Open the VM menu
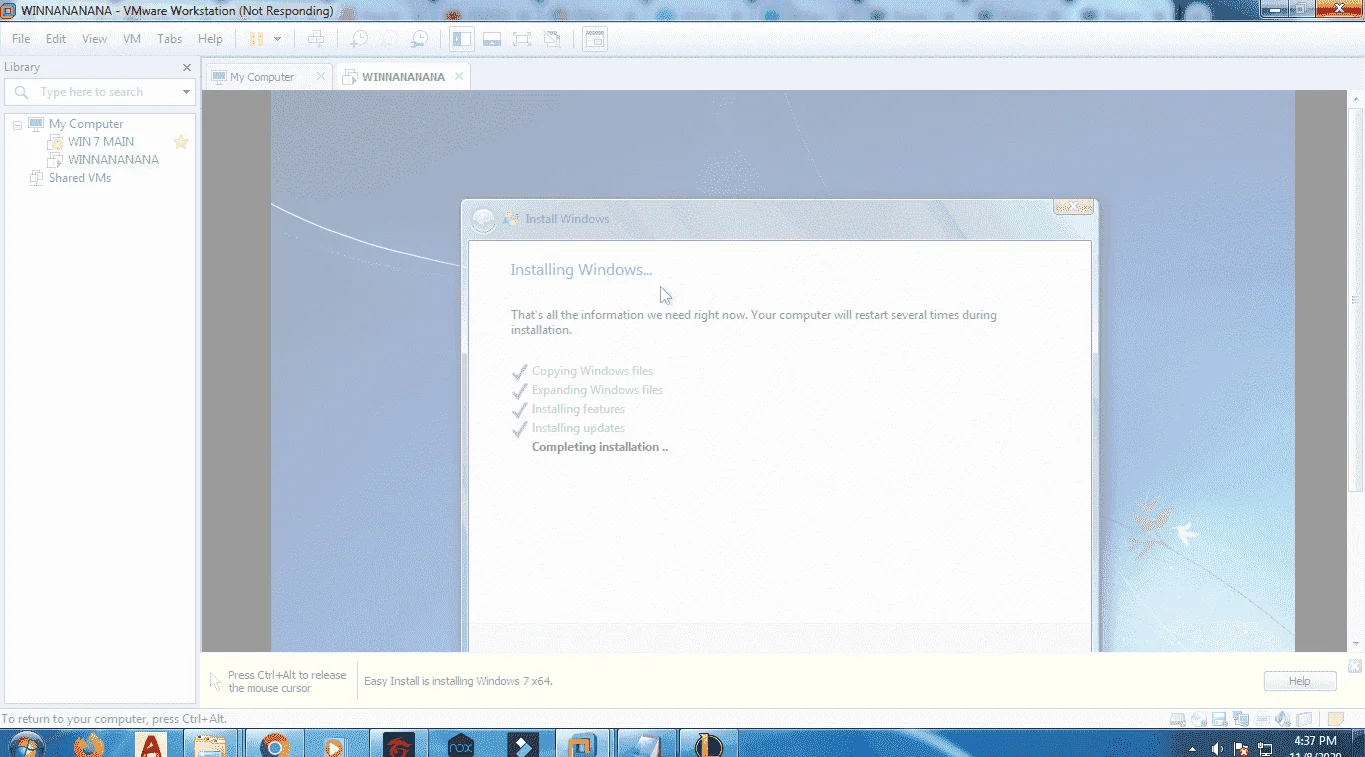The image size is (1365, 757). coord(132,39)
